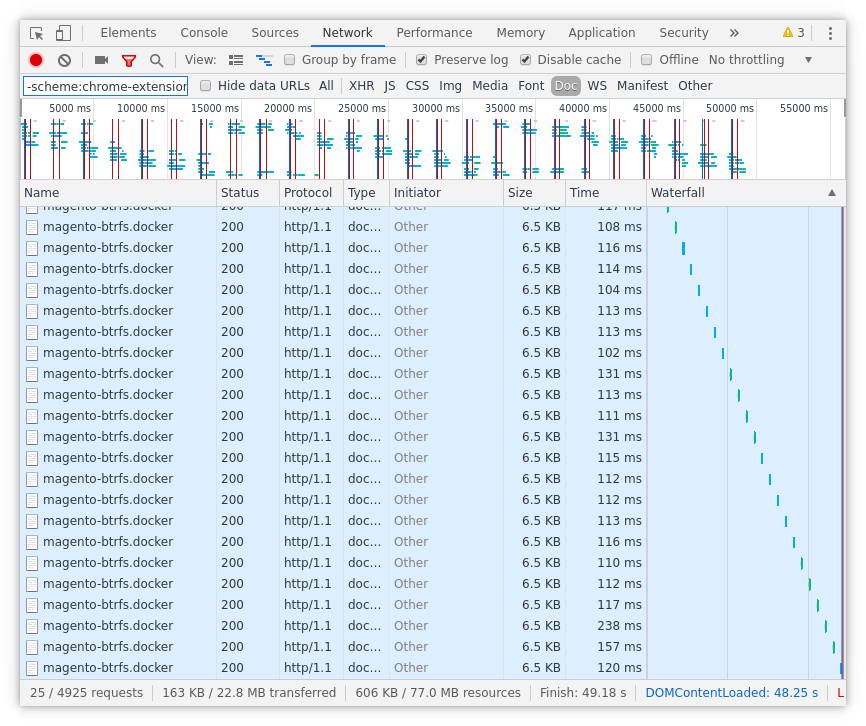This screenshot has height=726, width=866.
Task: Enable Group by frame
Action: (291, 59)
